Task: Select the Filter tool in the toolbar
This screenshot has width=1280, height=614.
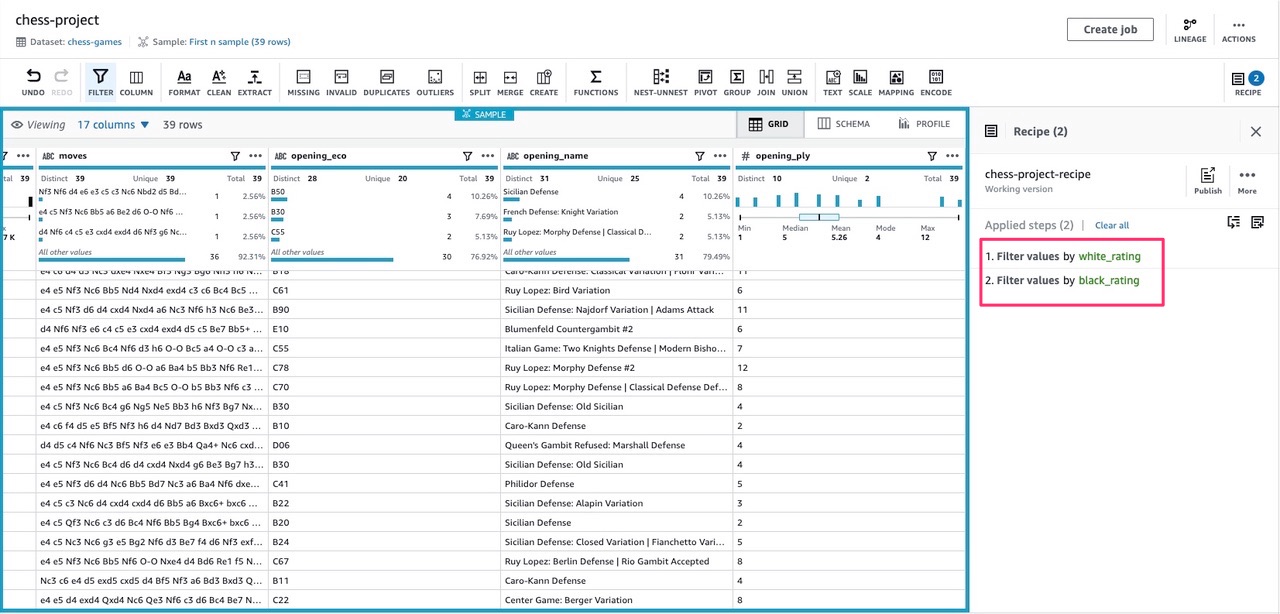Action: (100, 81)
